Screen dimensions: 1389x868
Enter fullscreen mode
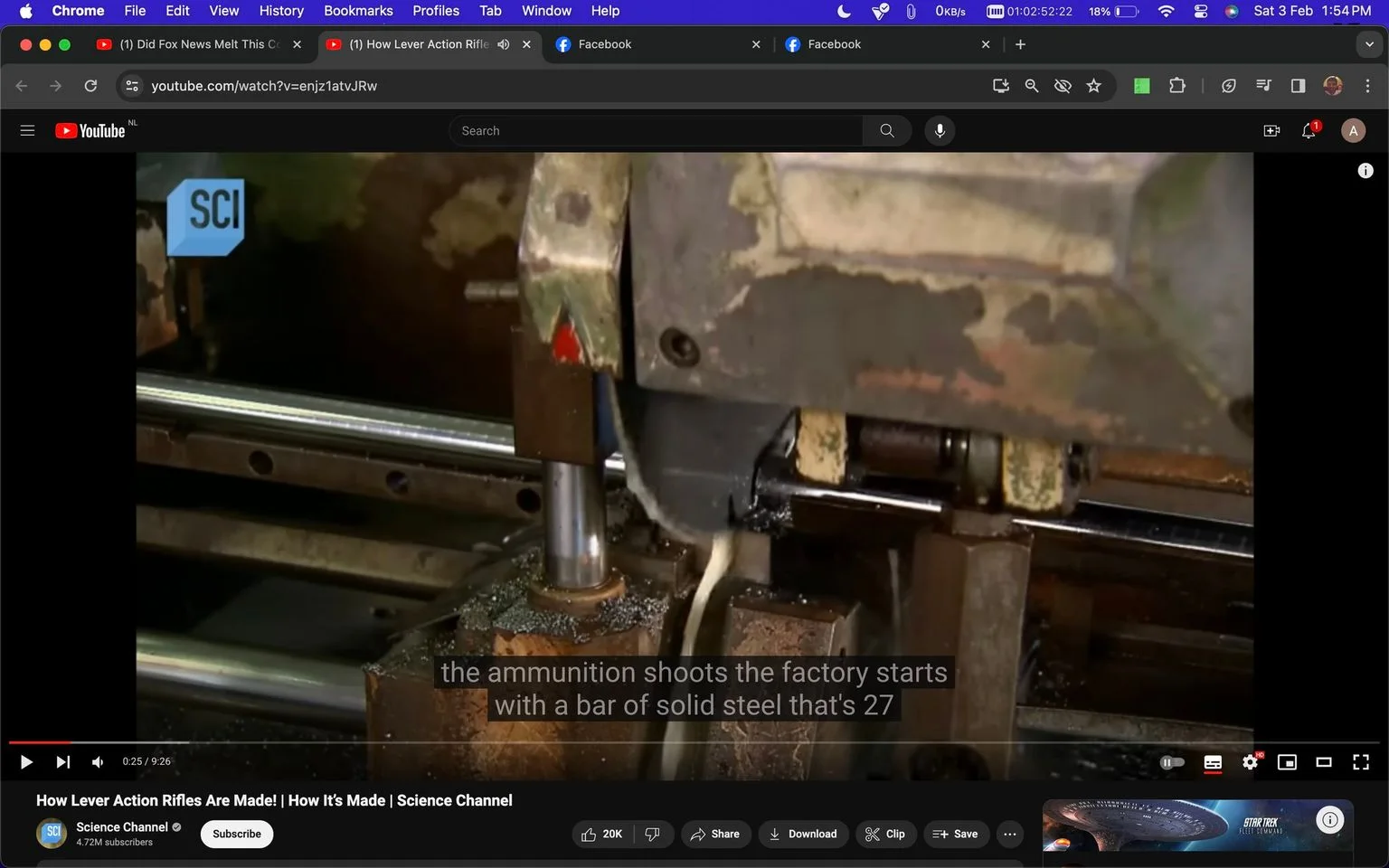click(1360, 762)
